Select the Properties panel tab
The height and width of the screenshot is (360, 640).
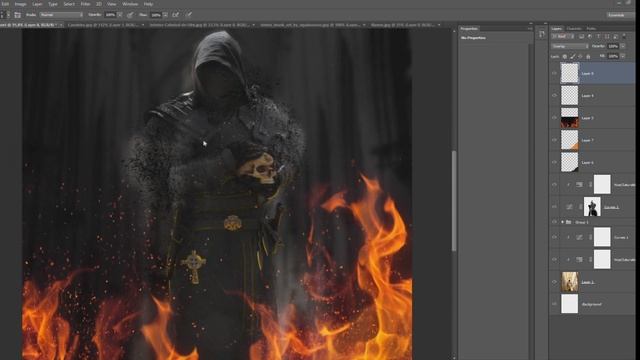point(469,29)
